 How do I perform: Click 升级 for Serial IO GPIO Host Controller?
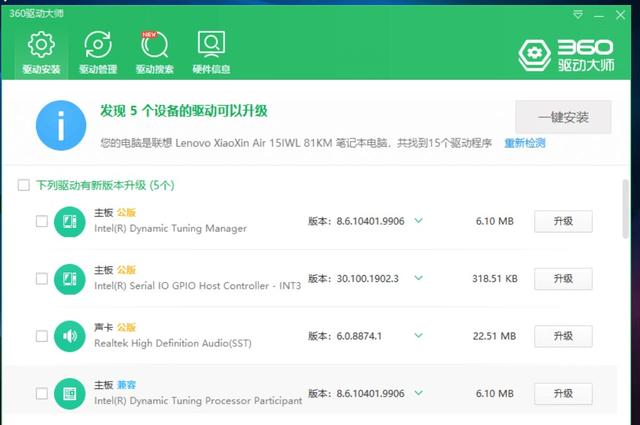[x=563, y=279]
